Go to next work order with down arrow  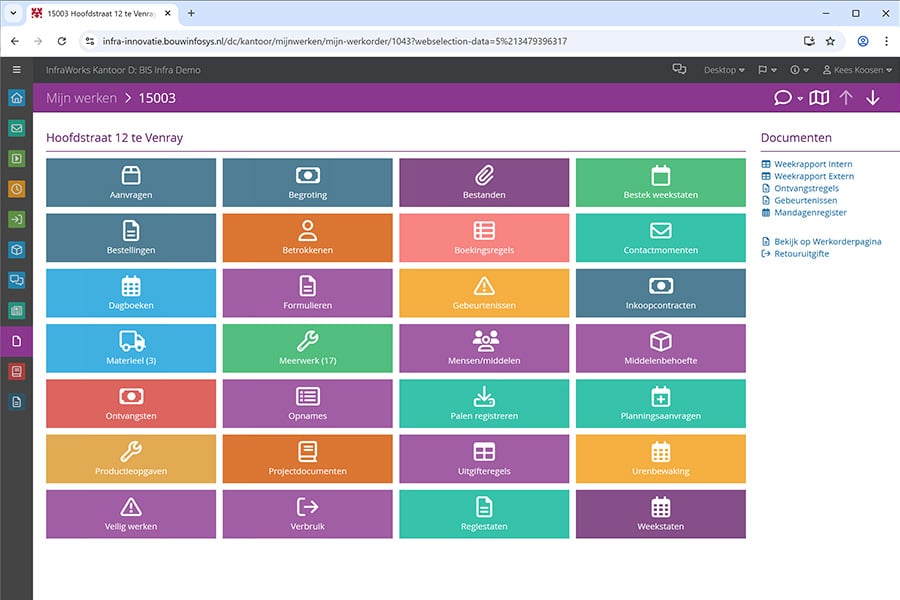pos(873,98)
